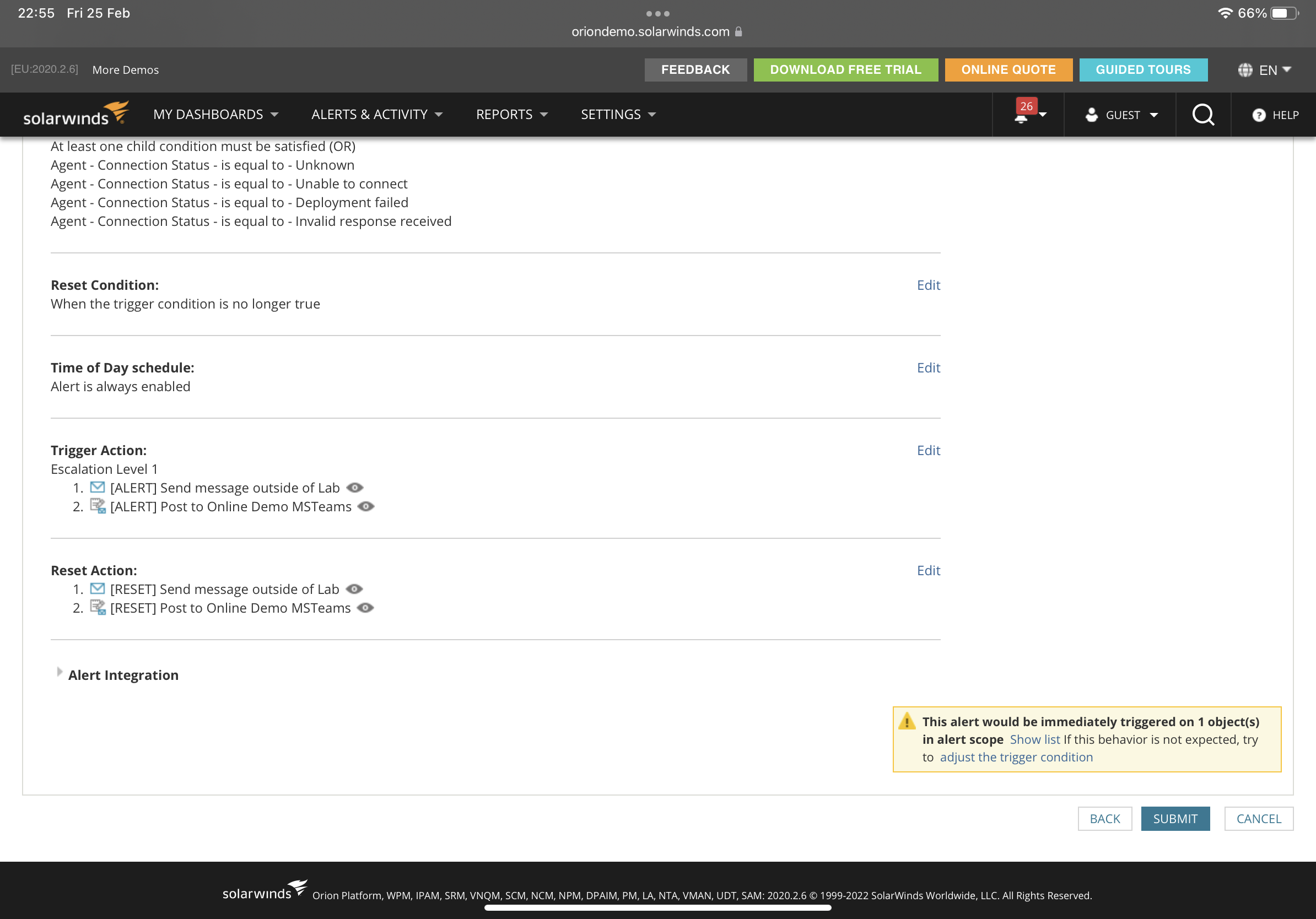This screenshot has height=919, width=1316.
Task: Open the GUEST user dropdown
Action: pyautogui.click(x=1121, y=115)
